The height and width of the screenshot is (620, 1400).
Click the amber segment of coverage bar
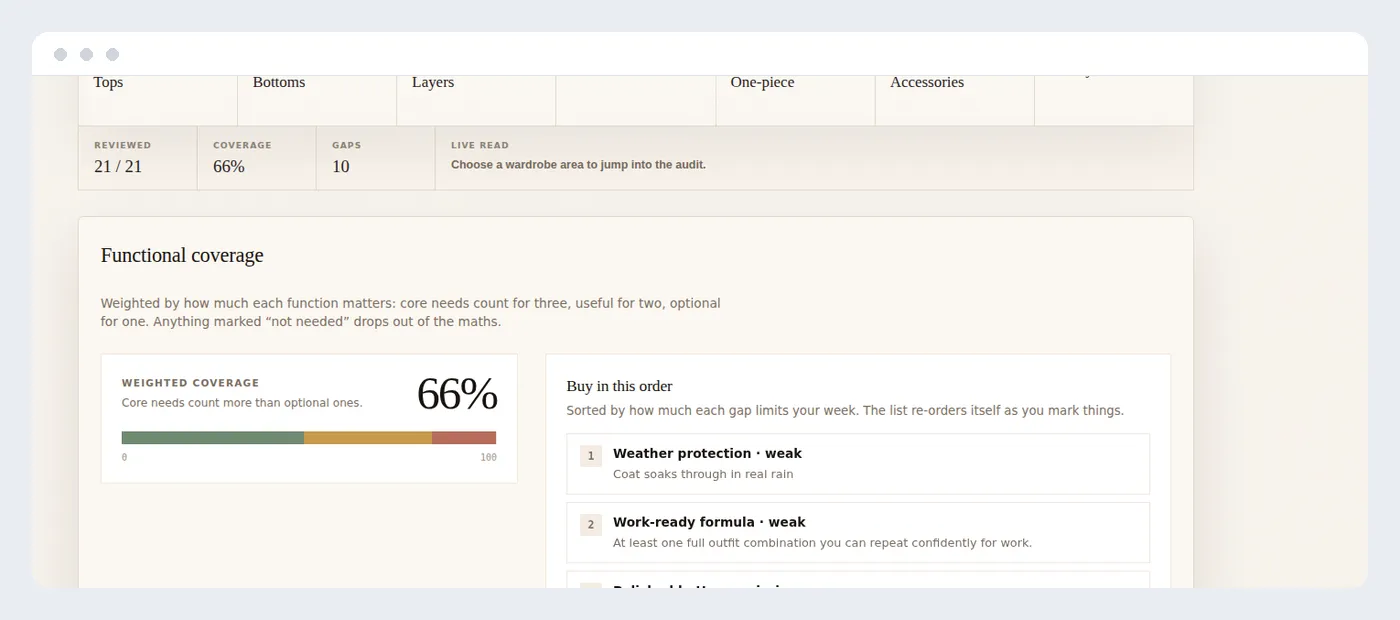pos(368,438)
